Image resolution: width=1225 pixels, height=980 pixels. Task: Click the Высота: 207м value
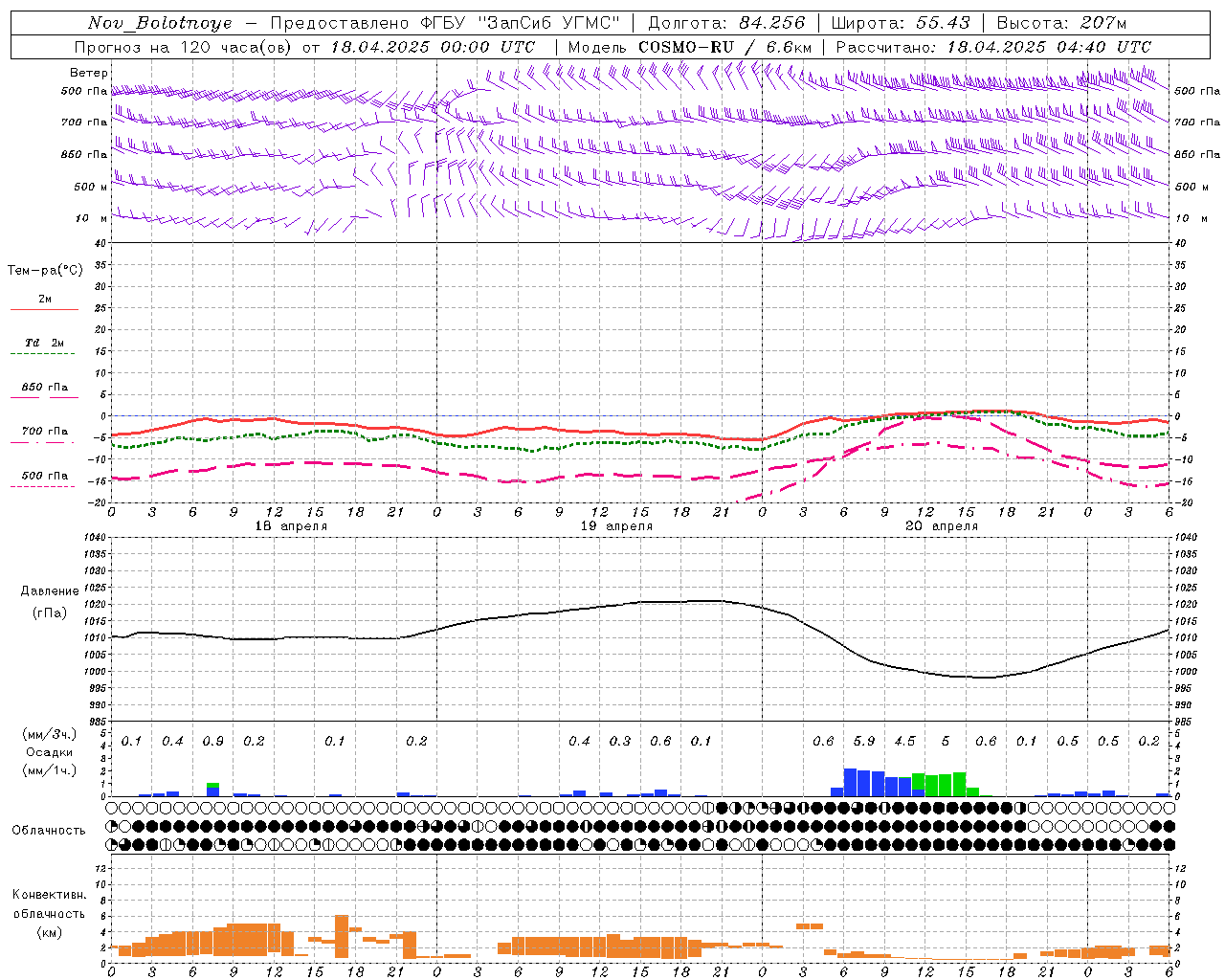point(1061,23)
